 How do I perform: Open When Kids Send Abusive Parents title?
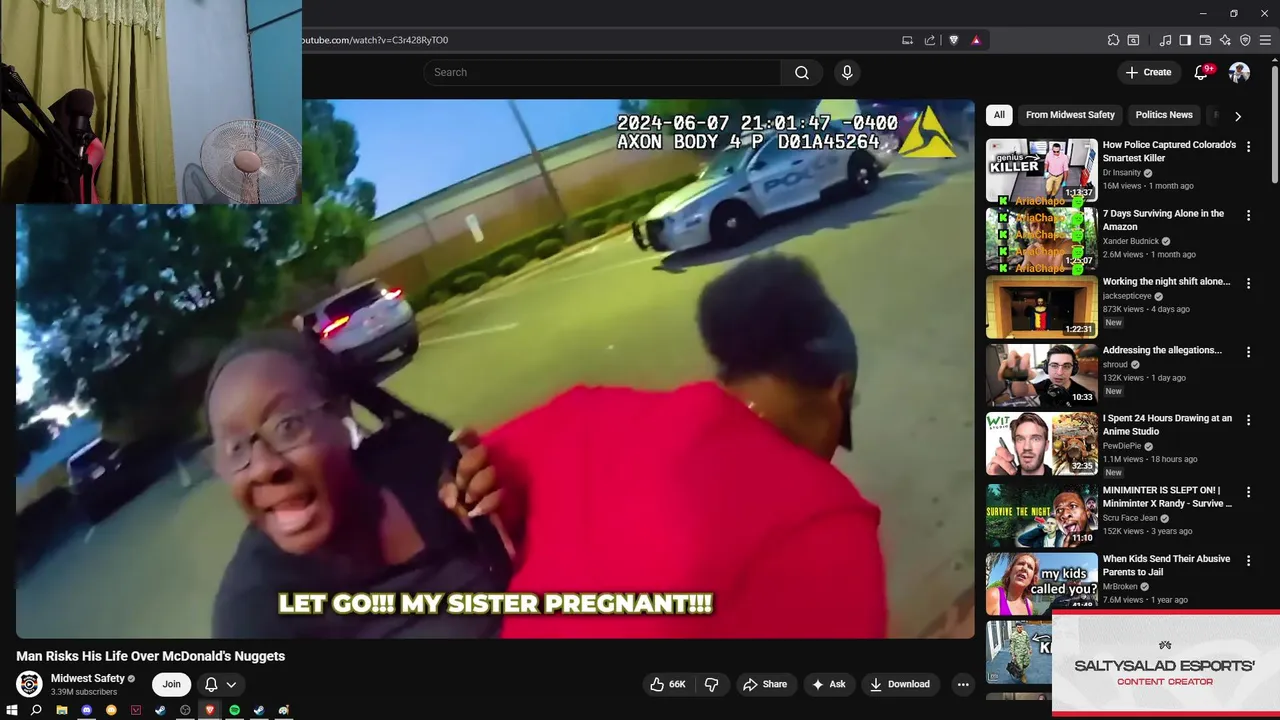point(1166,565)
